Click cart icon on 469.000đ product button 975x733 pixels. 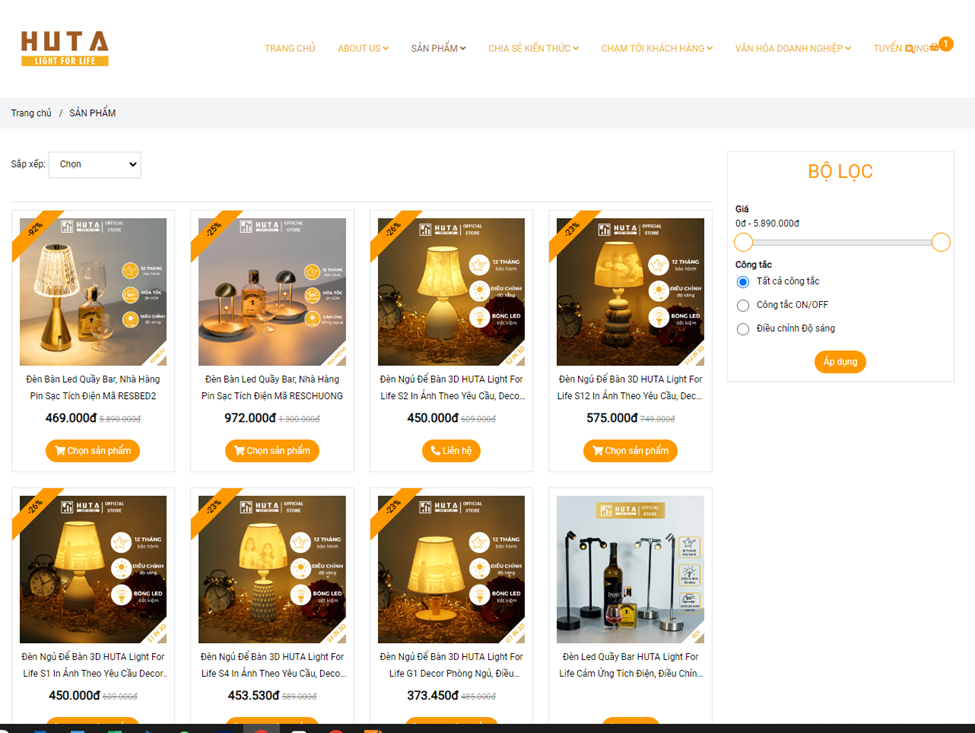point(59,451)
